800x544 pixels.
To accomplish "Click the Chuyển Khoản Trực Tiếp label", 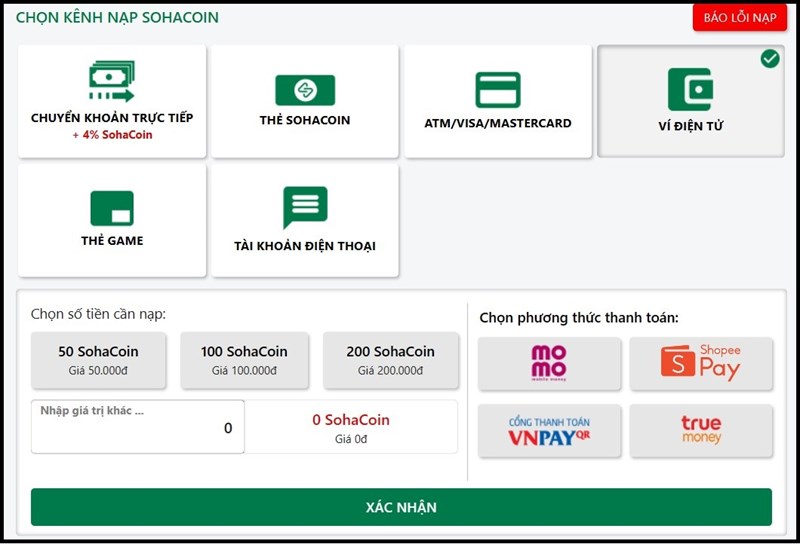I will click(x=112, y=118).
